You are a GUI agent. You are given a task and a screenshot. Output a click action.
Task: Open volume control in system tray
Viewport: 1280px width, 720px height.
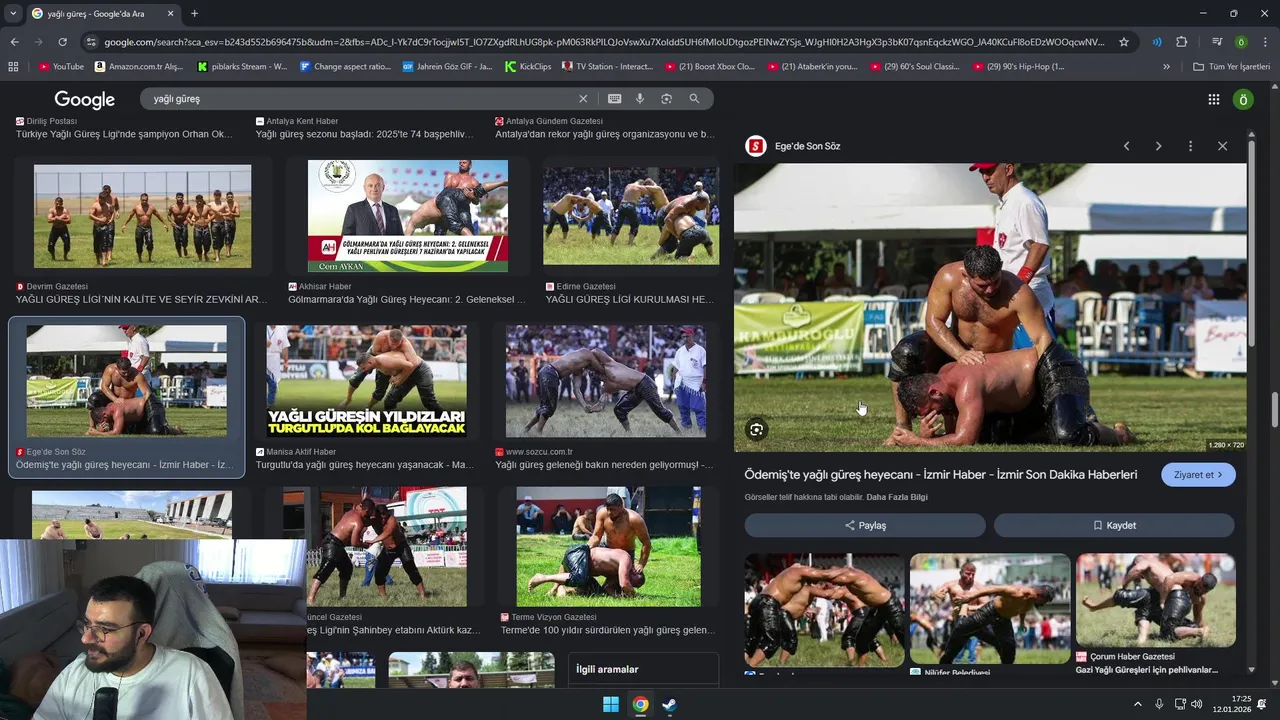click(x=1197, y=704)
